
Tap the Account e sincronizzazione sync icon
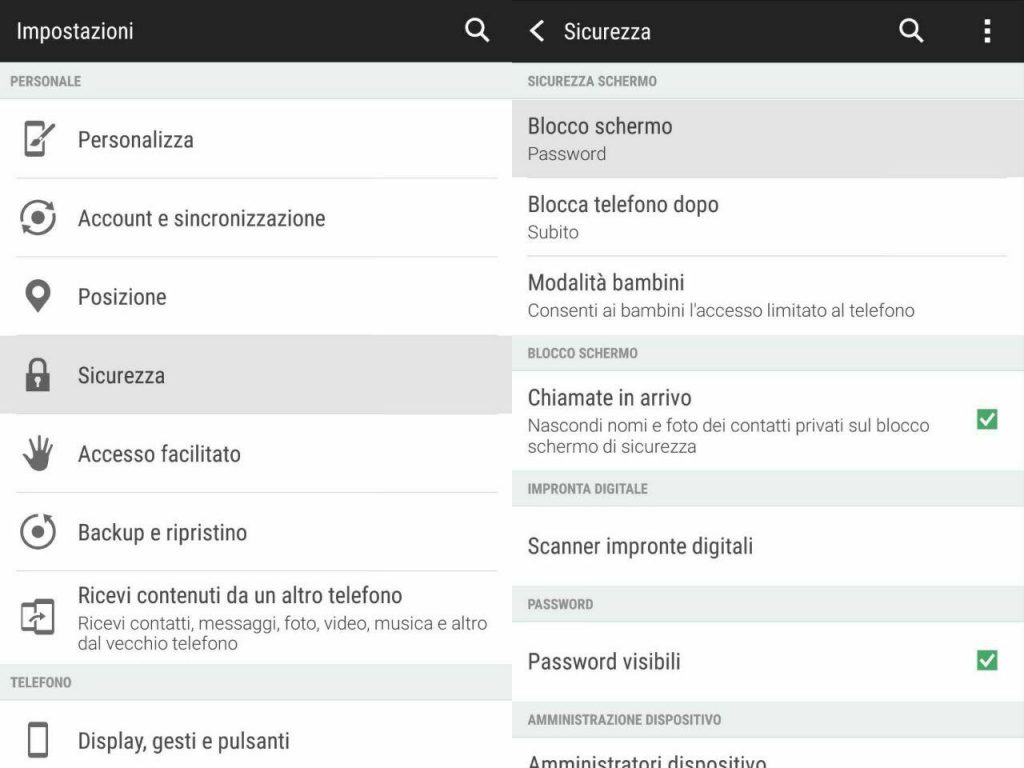coord(38,217)
